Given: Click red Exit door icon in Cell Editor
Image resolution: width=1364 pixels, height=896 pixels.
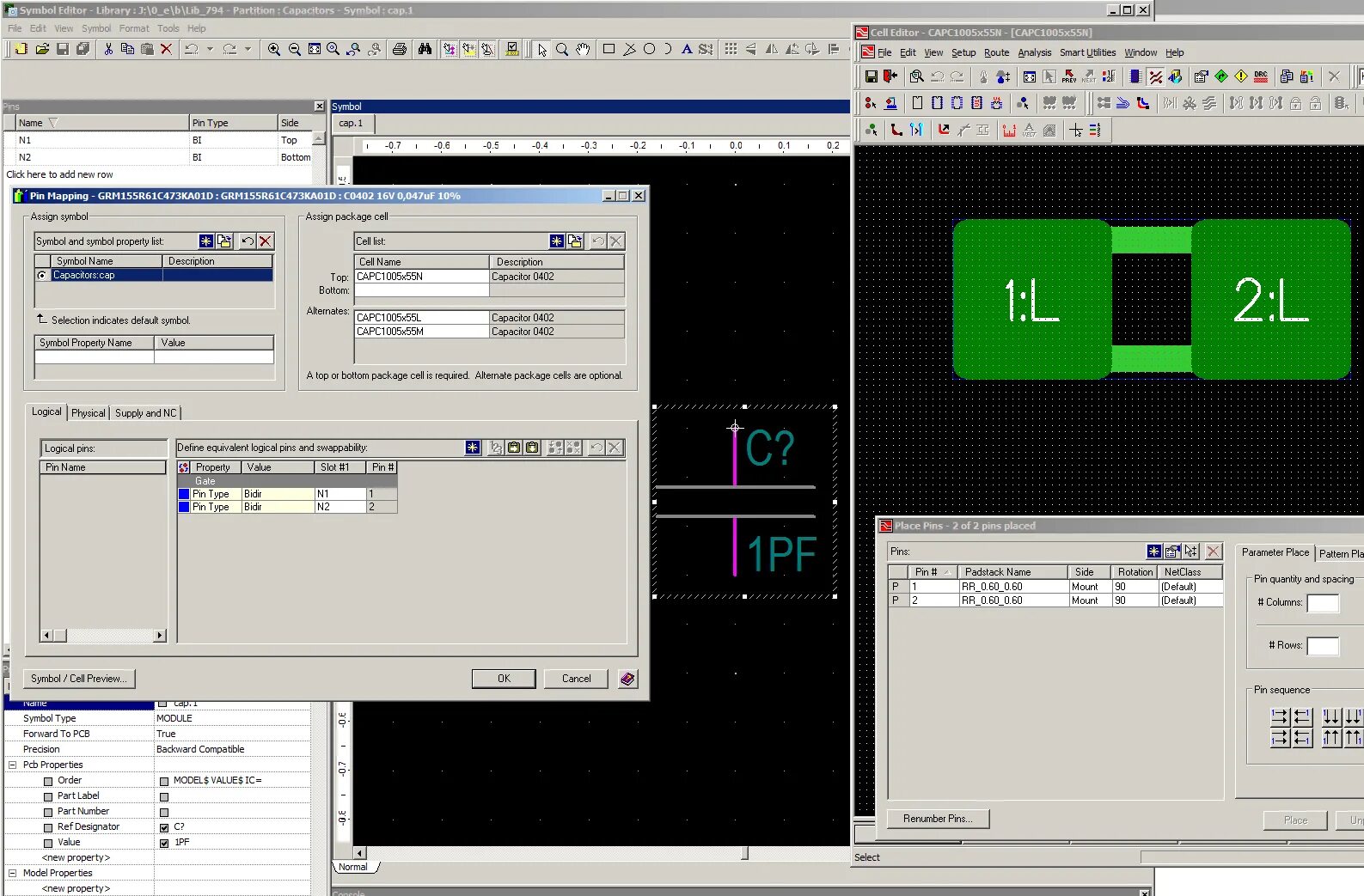Looking at the screenshot, I should (x=890, y=76).
